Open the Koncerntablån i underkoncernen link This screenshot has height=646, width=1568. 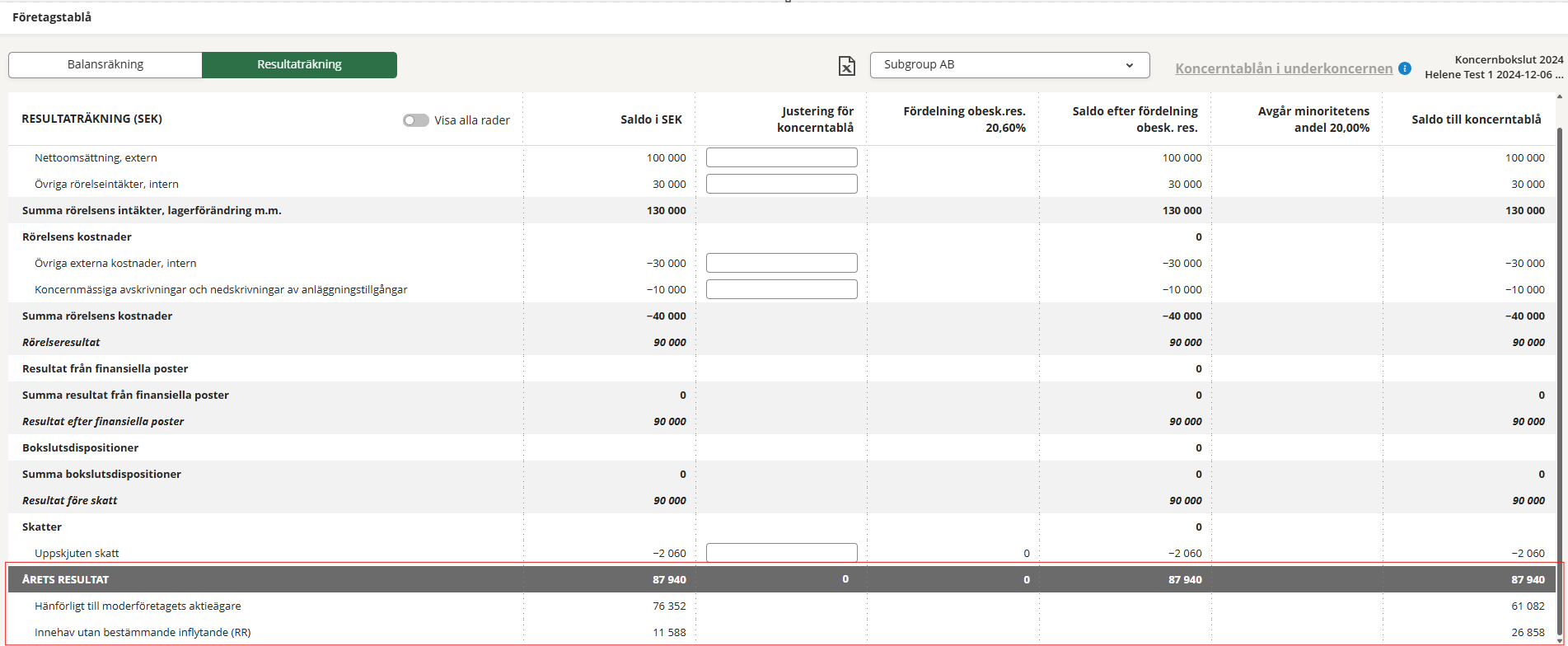[x=1284, y=68]
